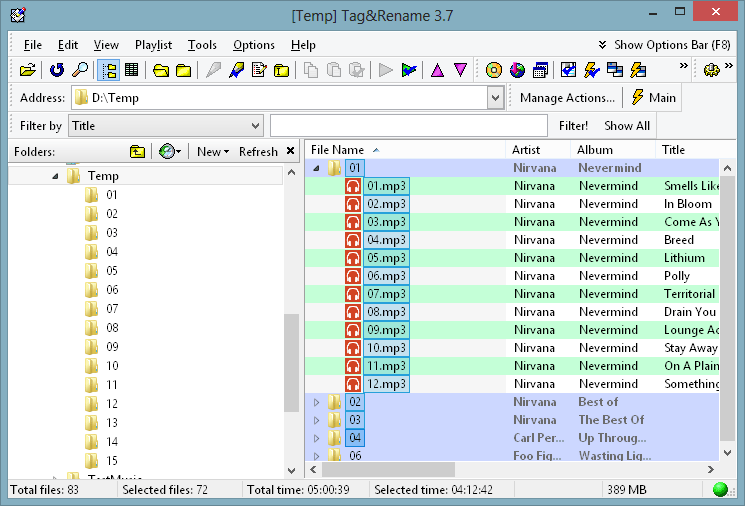Expand the 02 folder row in file list
Screen dimensions: 745x506
(316, 402)
